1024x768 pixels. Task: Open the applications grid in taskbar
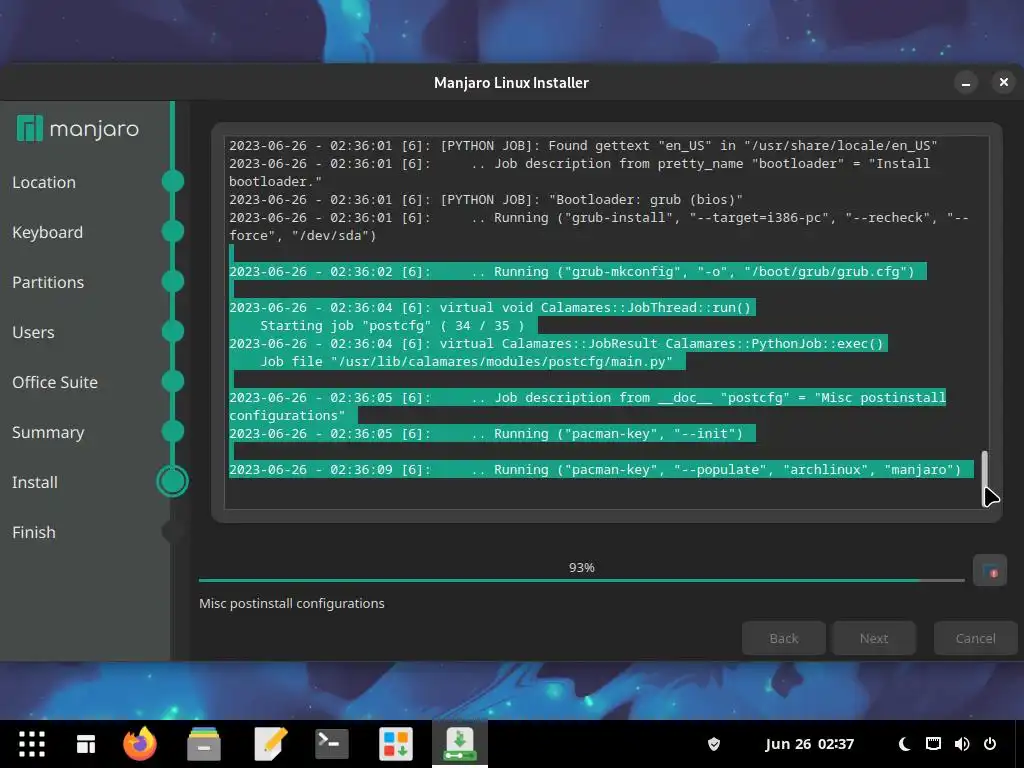(x=31, y=744)
